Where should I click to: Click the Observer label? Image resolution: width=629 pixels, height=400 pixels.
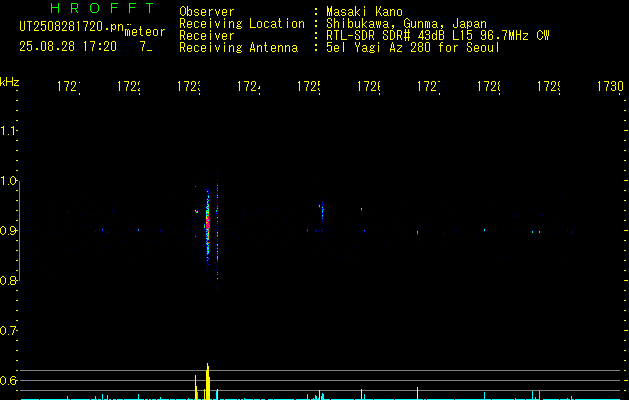pos(207,12)
